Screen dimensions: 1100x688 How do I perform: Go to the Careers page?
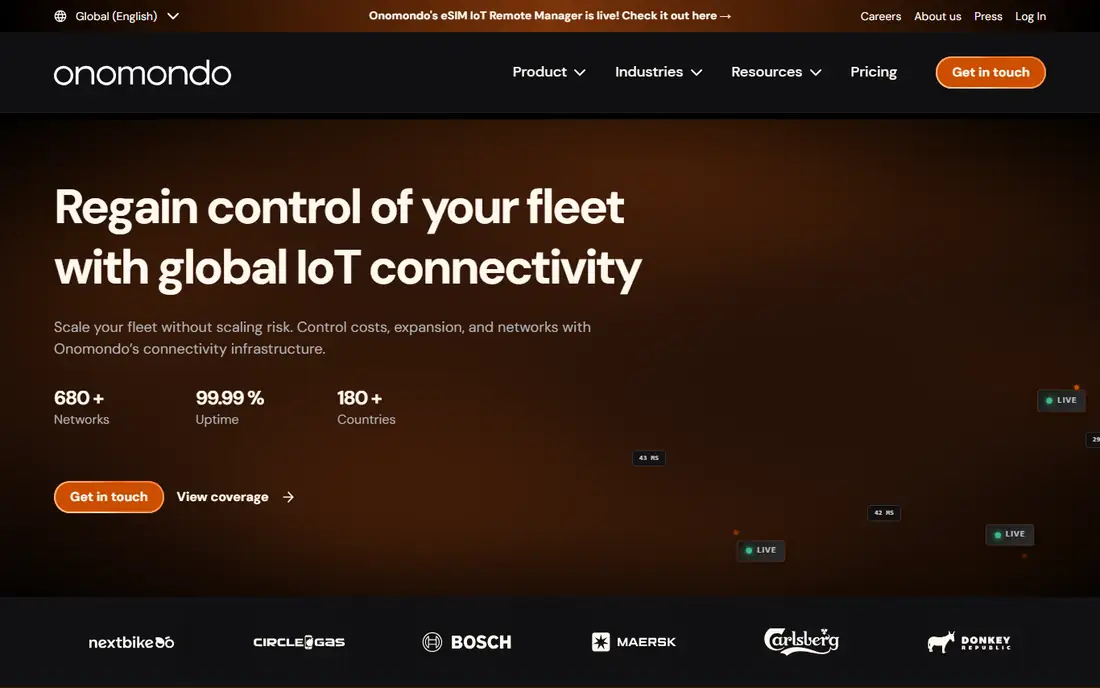click(x=880, y=16)
